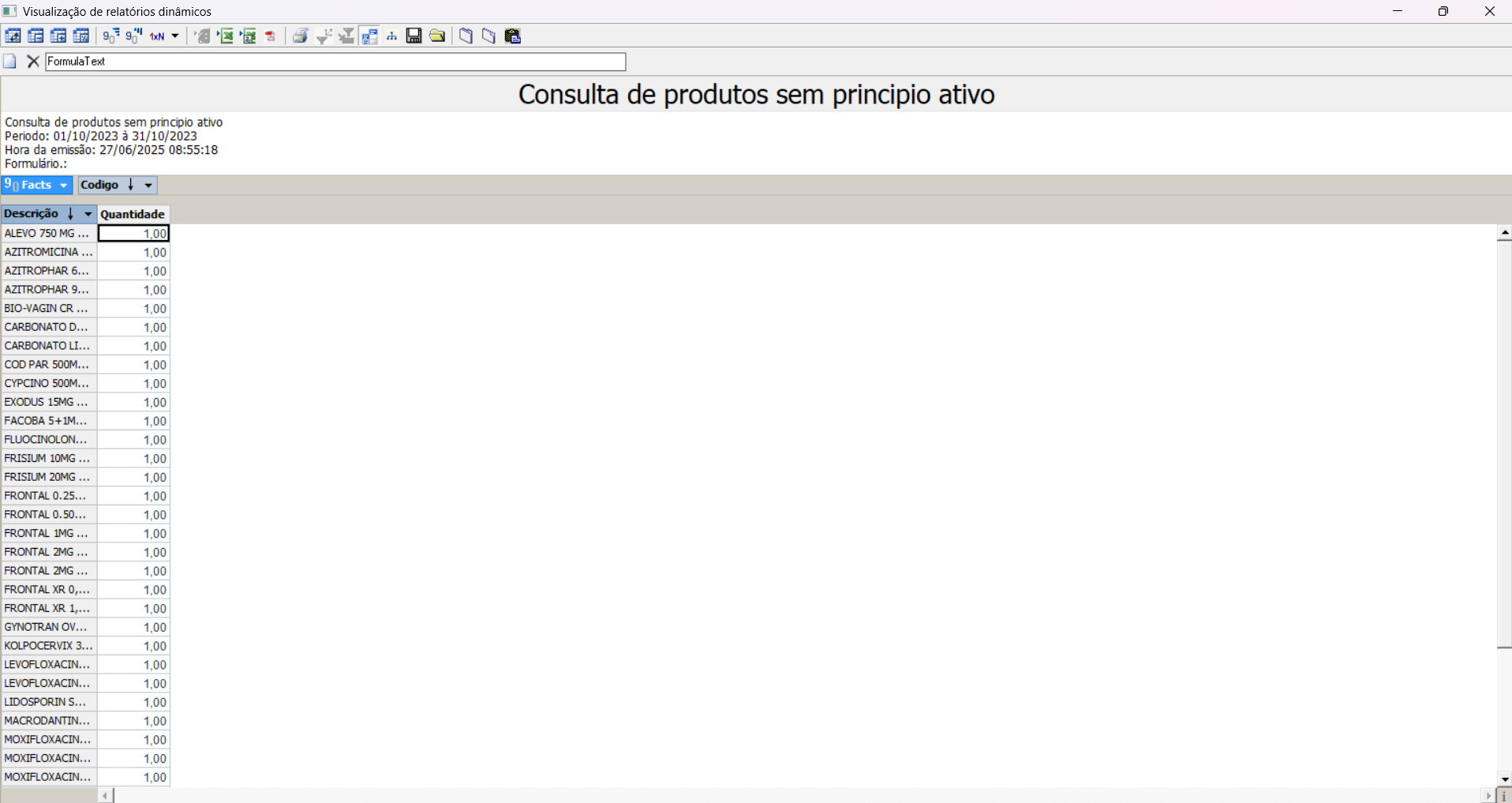Select the COD PAR 500M row
Screen dimensions: 1512x803
coord(49,365)
